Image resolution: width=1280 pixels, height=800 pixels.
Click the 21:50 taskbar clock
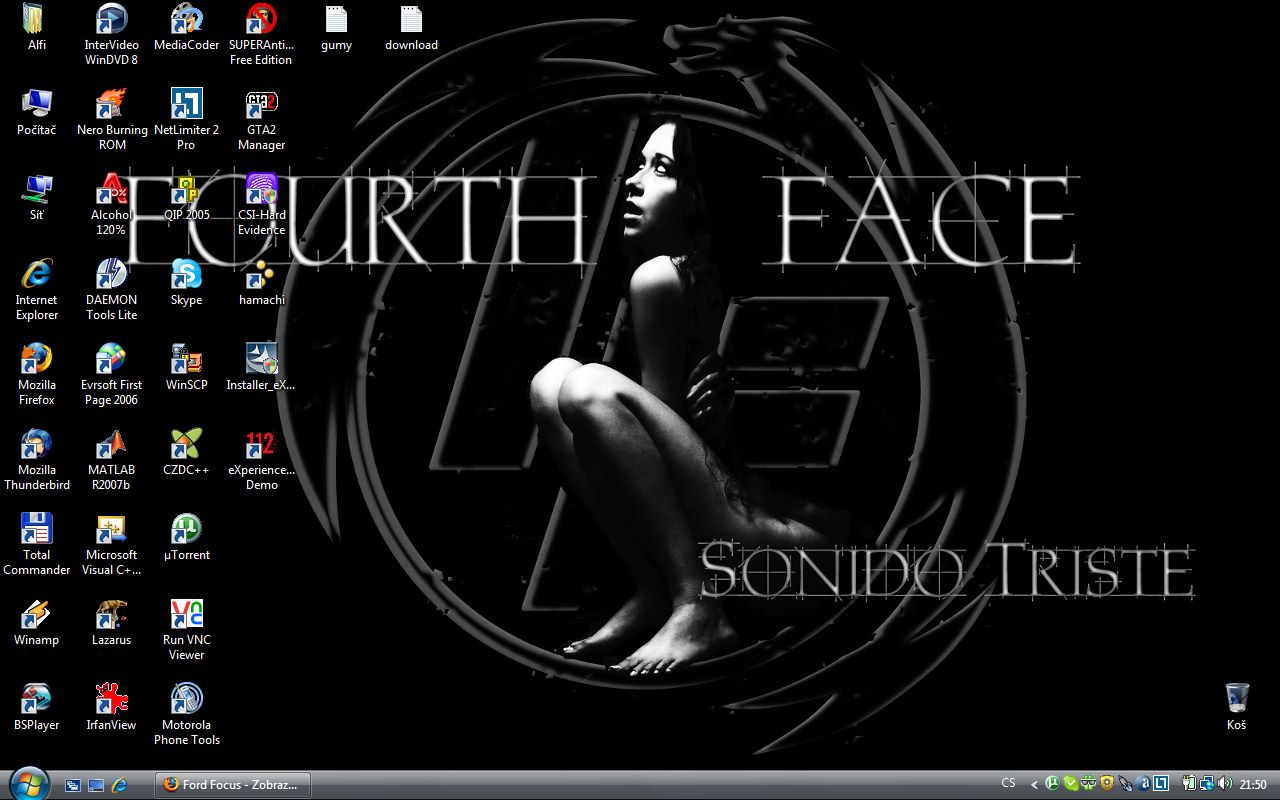tap(1253, 785)
